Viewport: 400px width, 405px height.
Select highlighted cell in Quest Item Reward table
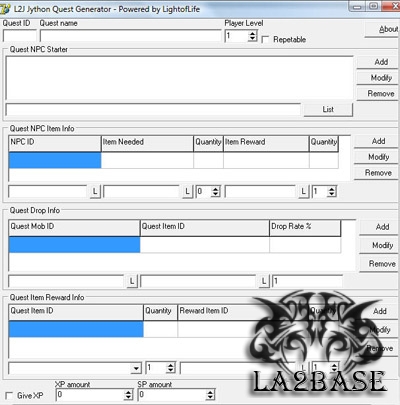point(76,329)
